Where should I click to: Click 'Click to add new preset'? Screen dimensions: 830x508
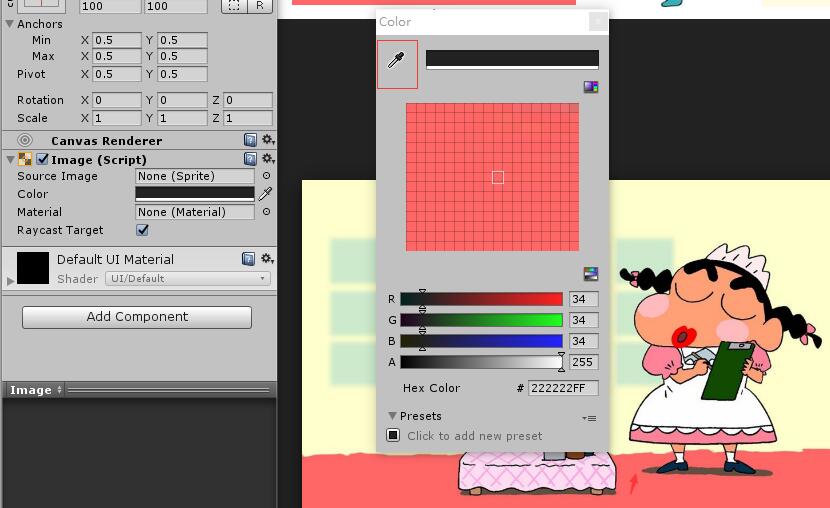(474, 436)
